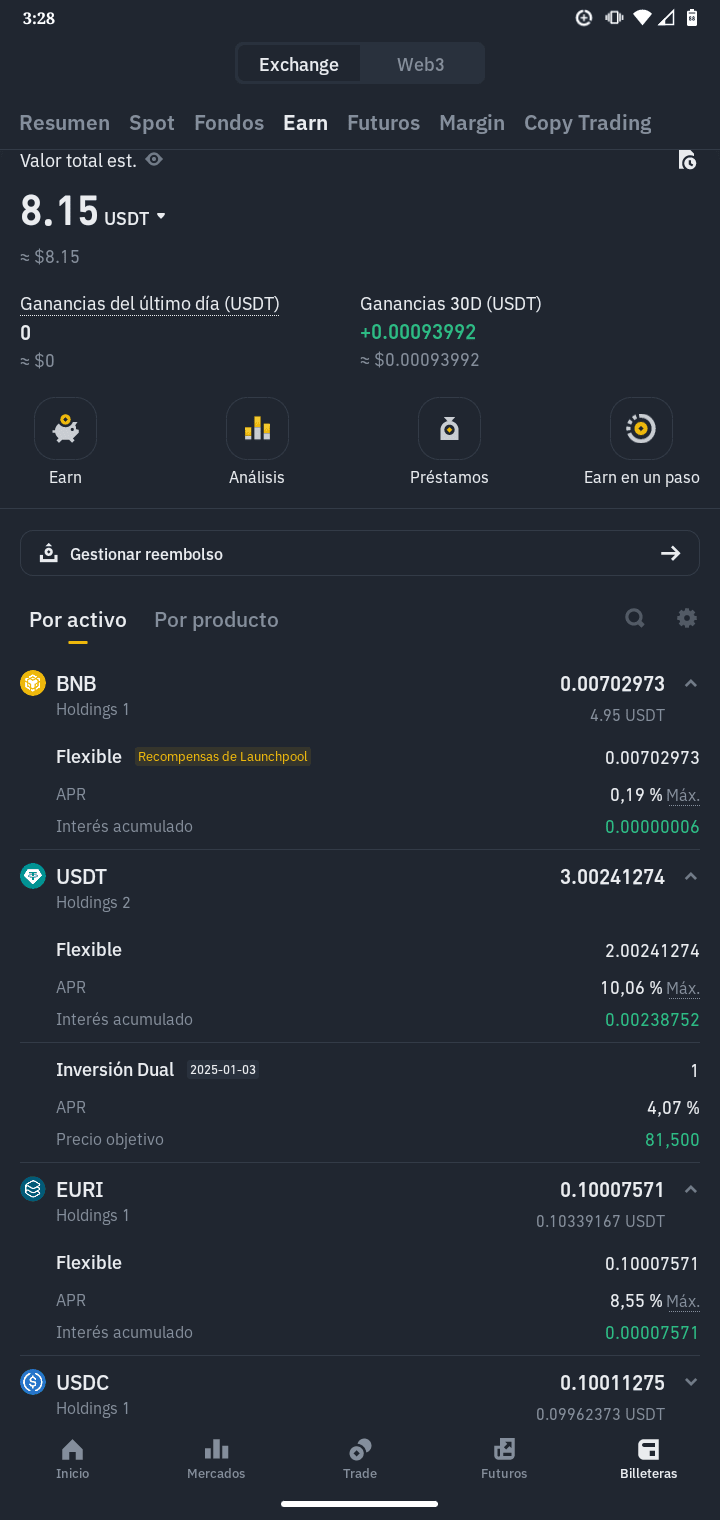Open the USDT currency unit dropdown

[x=135, y=218]
